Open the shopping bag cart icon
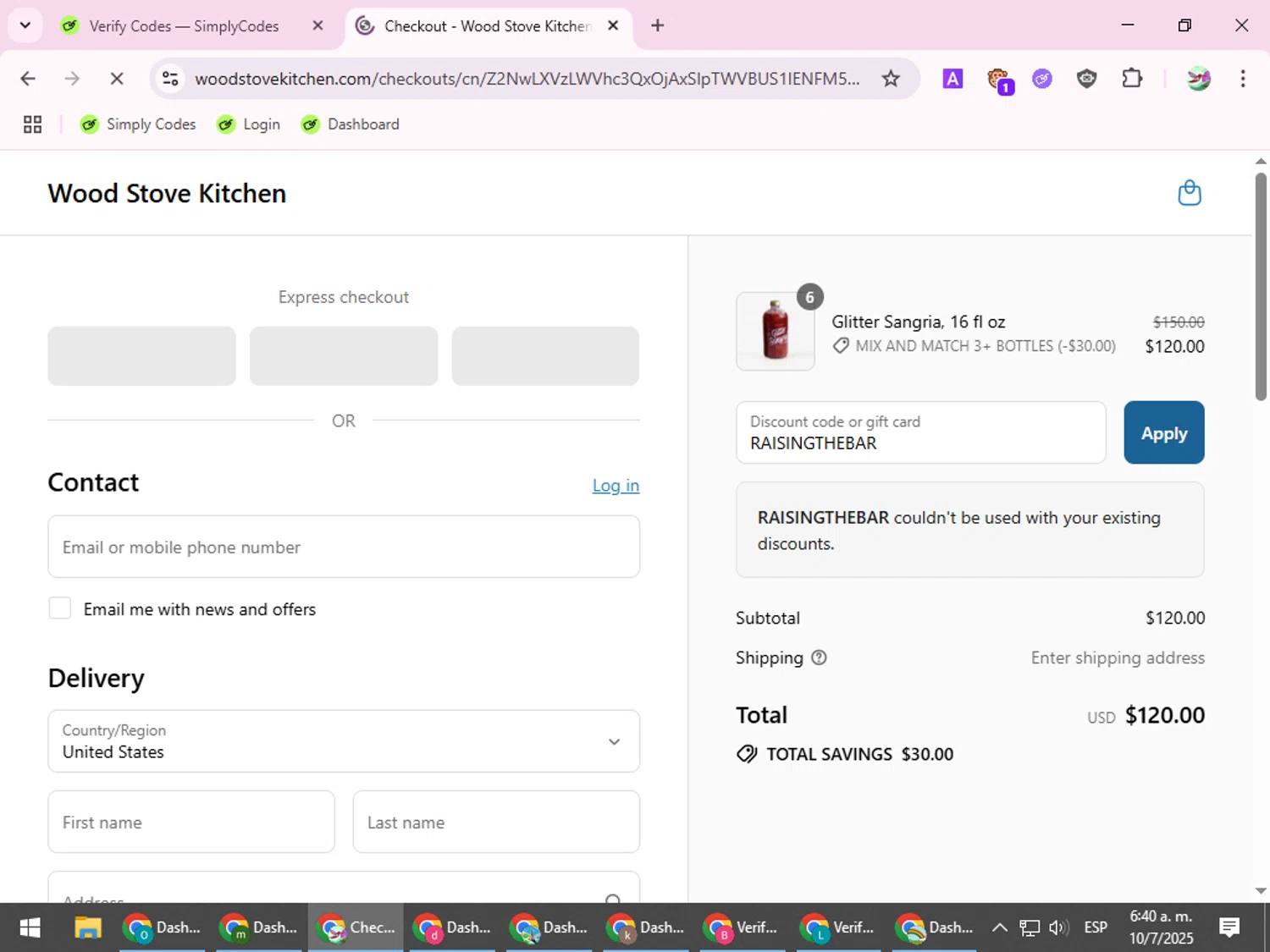The height and width of the screenshot is (952, 1270). click(1190, 193)
